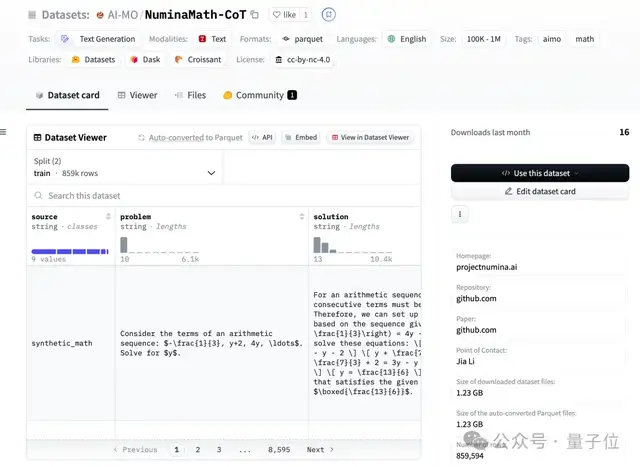Open the Files tab
The image size is (640, 467).
[189, 95]
